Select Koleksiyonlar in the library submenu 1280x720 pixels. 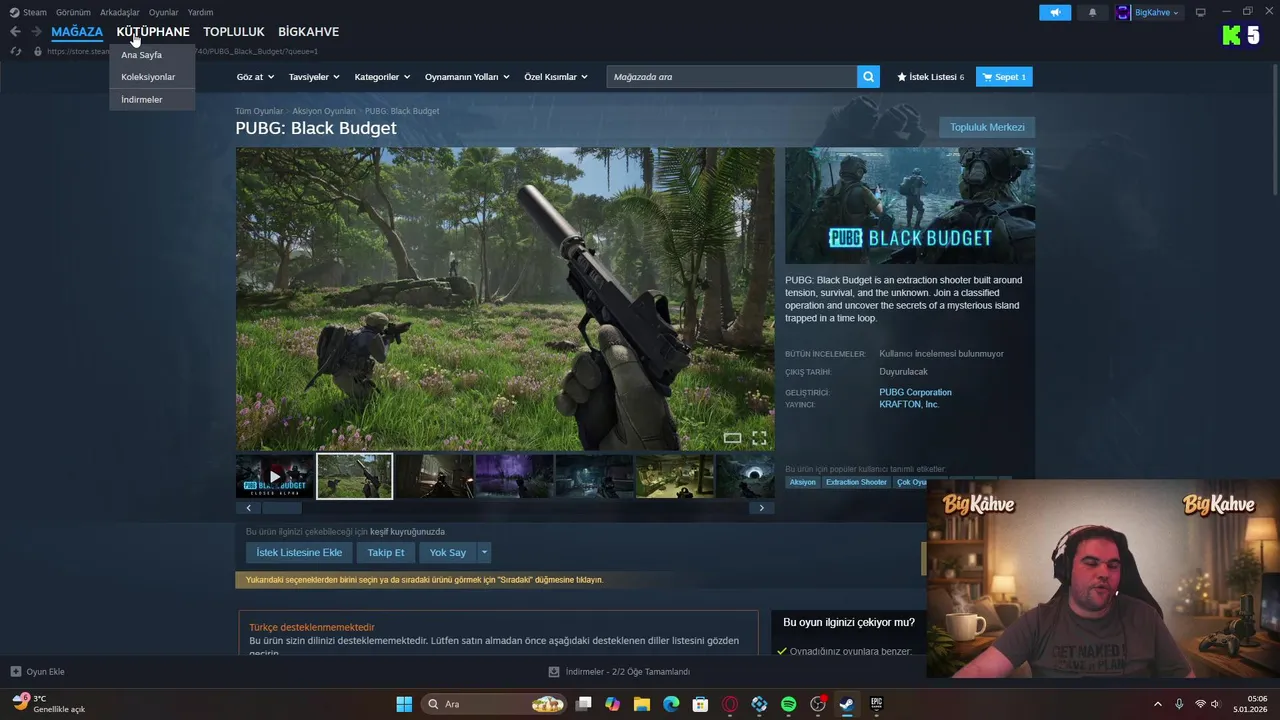tap(152, 77)
